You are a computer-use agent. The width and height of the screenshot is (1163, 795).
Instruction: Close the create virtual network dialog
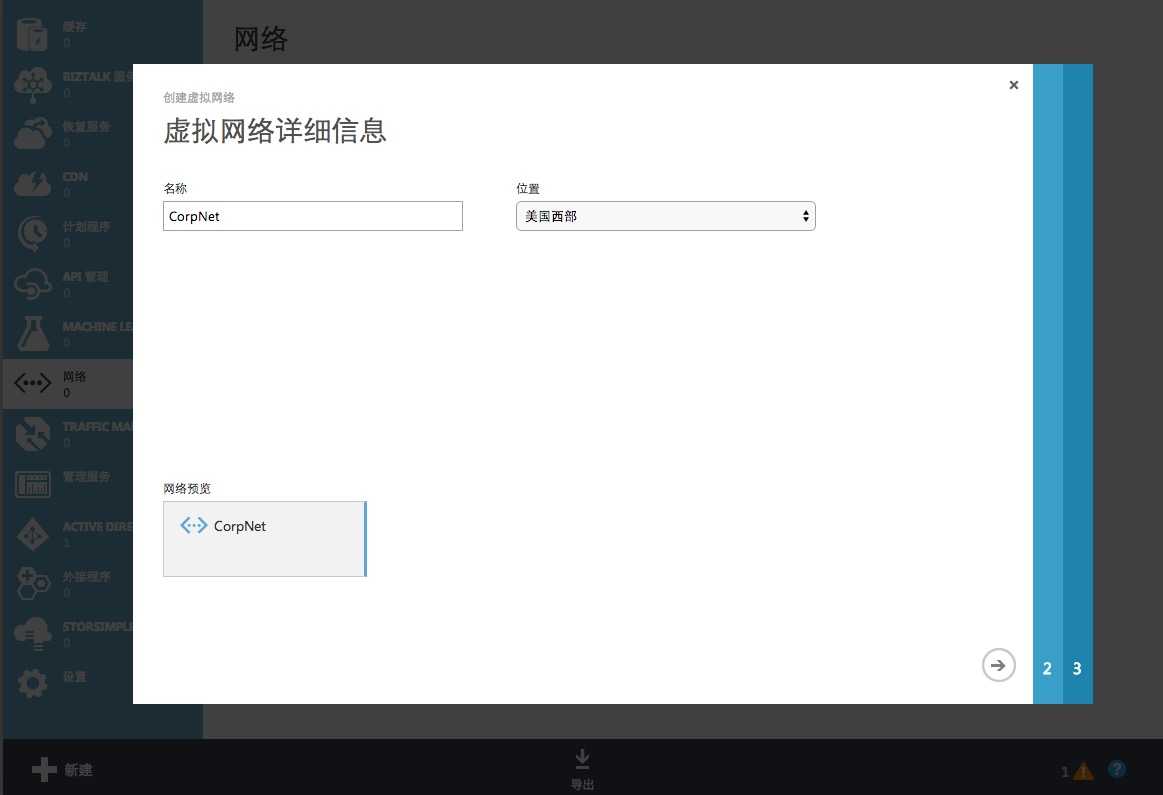[x=1013, y=85]
